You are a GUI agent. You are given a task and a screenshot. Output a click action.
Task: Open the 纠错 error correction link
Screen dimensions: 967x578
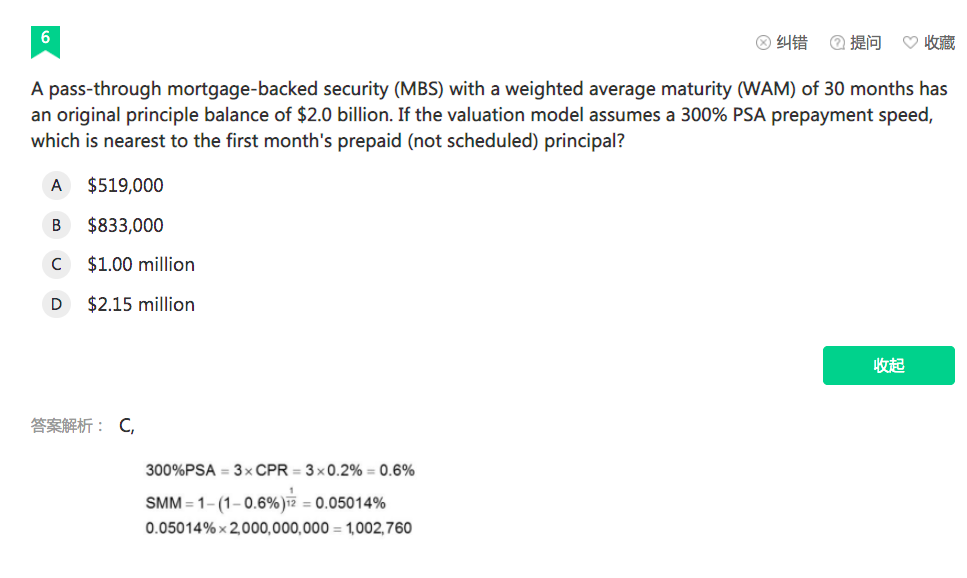[792, 43]
